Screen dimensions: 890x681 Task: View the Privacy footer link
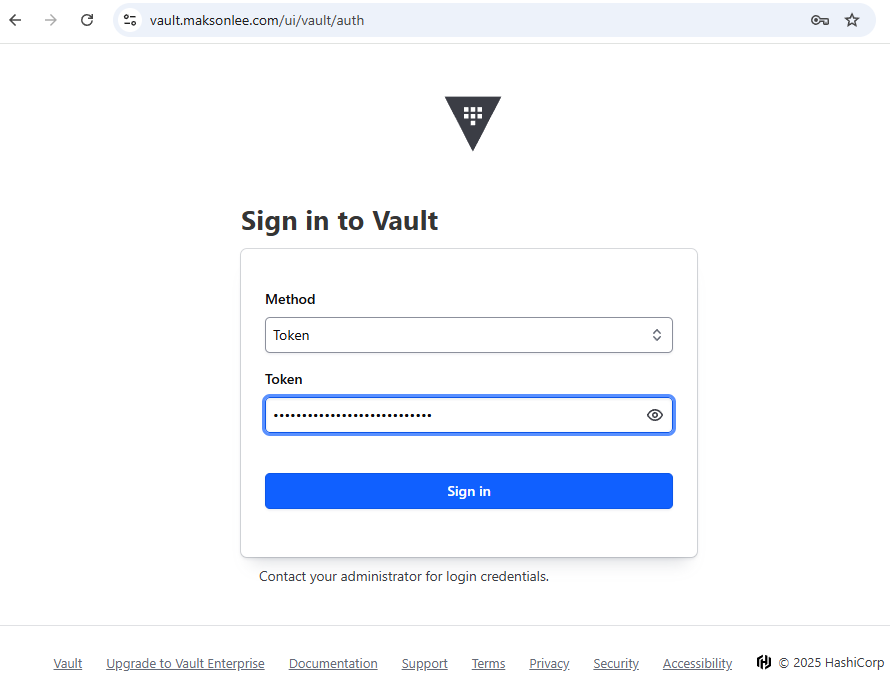pyautogui.click(x=549, y=663)
